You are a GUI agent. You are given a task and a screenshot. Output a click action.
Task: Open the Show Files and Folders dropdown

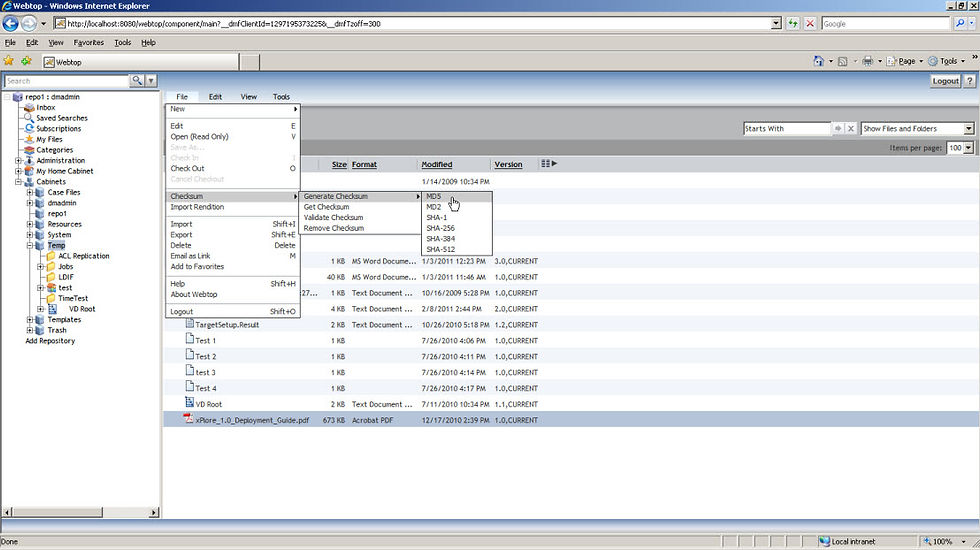tap(969, 128)
